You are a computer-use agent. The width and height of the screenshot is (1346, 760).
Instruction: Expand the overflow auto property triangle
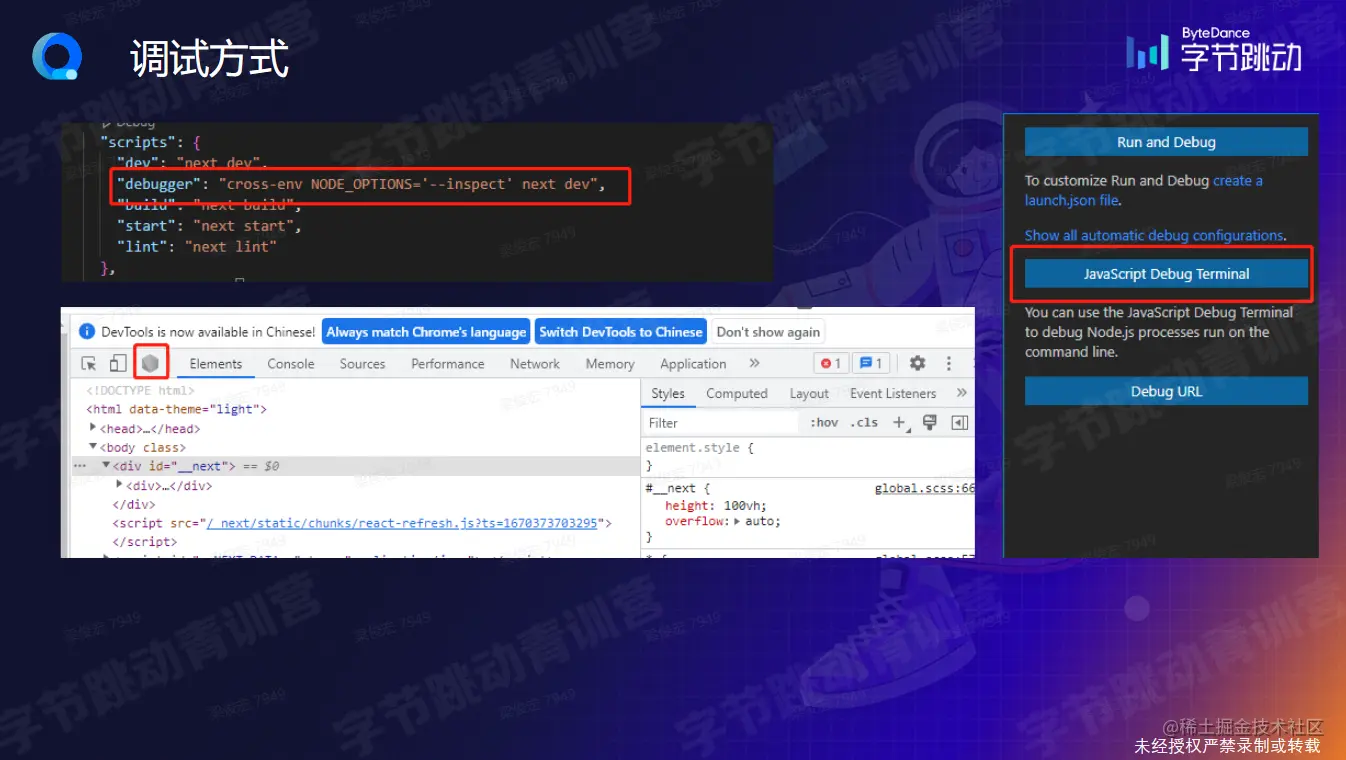click(738, 521)
